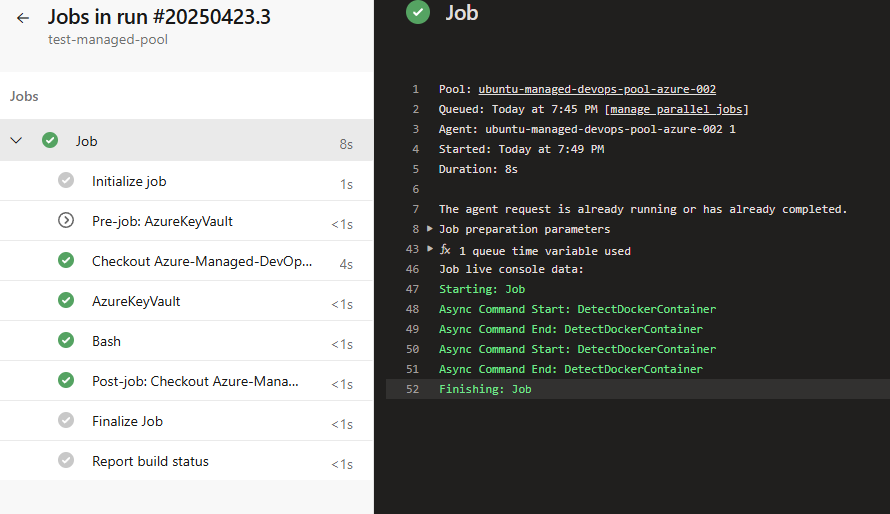Open the ubuntu-managed-devops-pool-azure-002 pool link
Image resolution: width=890 pixels, height=514 pixels.
[x=597, y=89]
